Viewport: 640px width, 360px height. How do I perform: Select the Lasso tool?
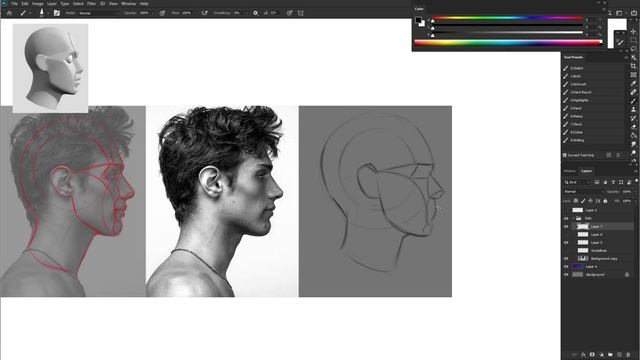coord(633,49)
